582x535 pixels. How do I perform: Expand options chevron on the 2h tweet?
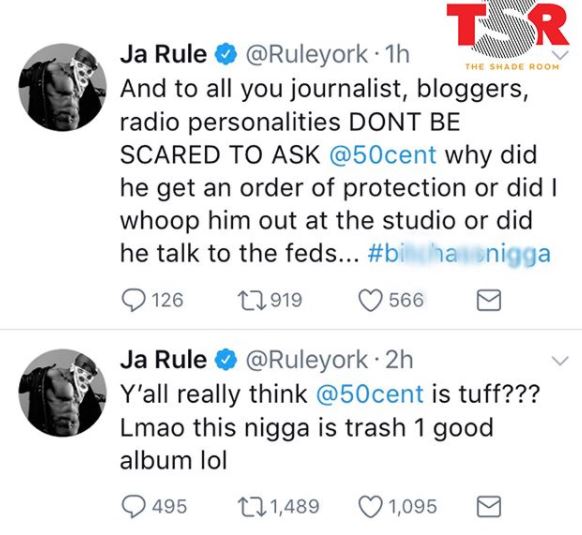(560, 361)
